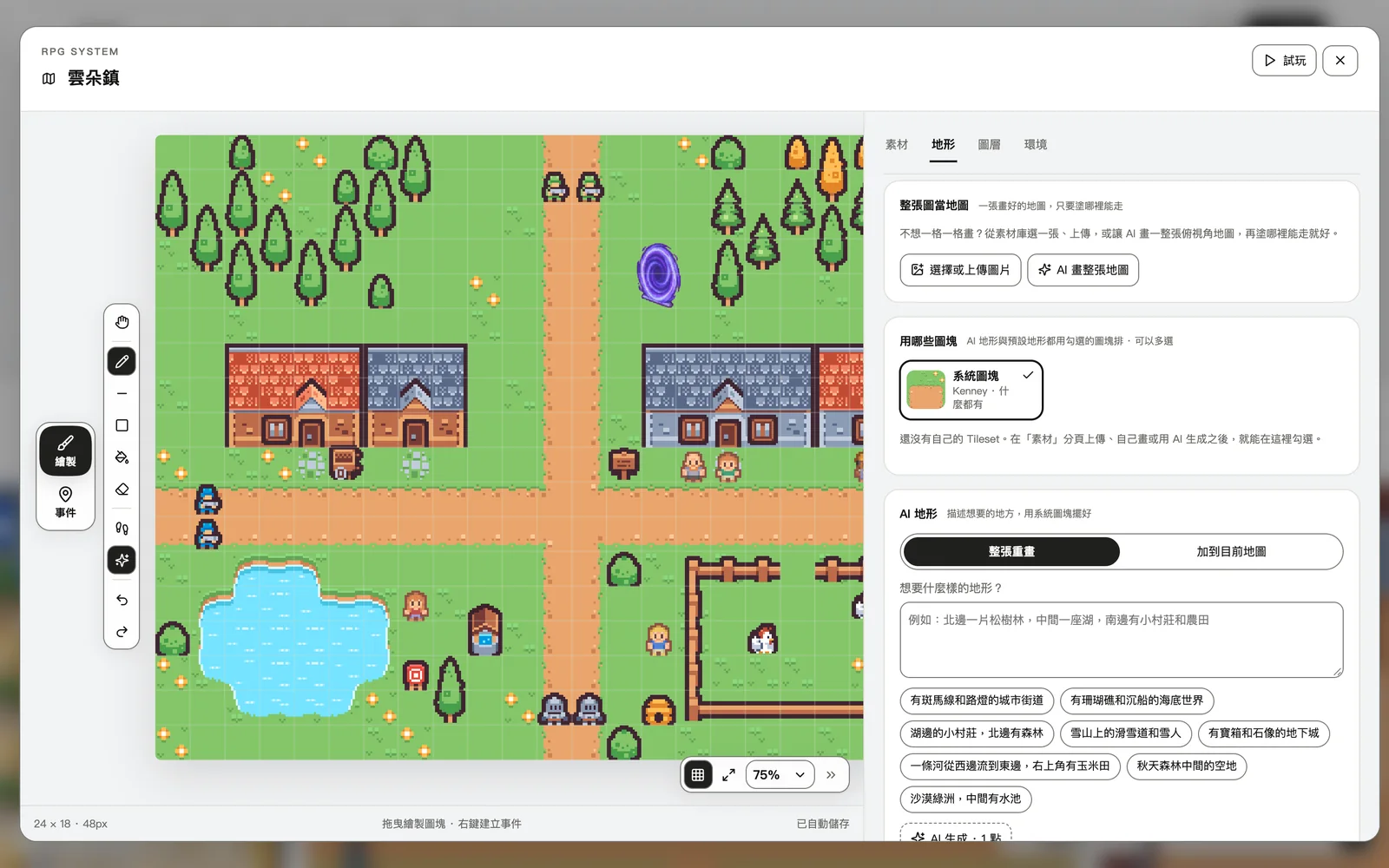Pick the 雪山上的滑雪道和雪人 suggestion

pos(1125,733)
